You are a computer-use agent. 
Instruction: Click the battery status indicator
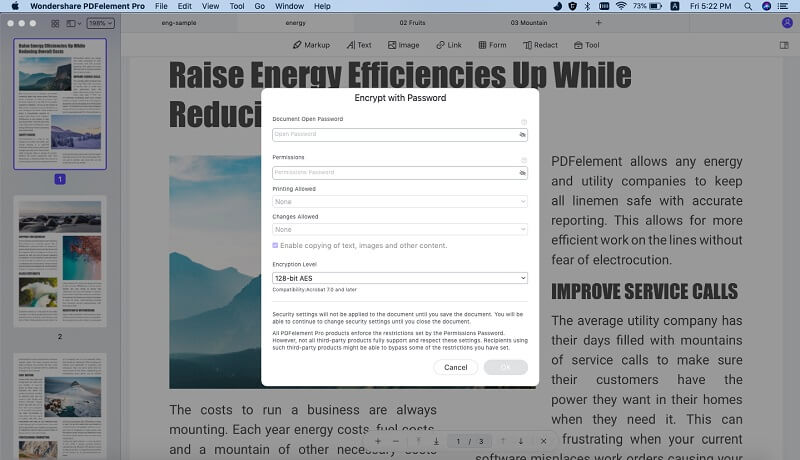pos(648,6)
